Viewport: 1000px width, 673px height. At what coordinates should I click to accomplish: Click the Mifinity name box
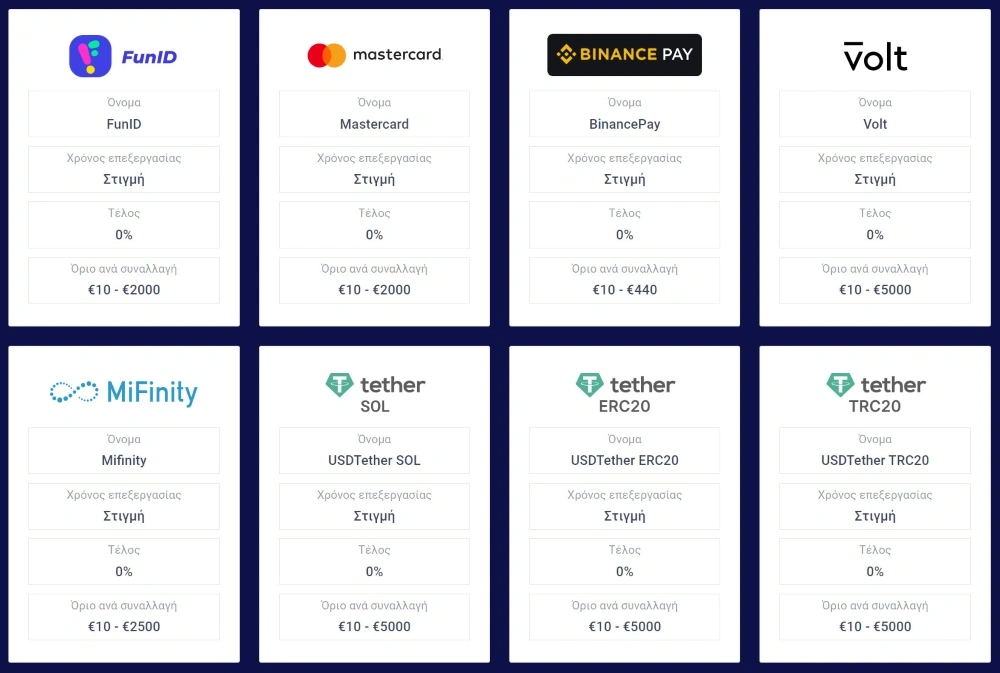point(124,450)
